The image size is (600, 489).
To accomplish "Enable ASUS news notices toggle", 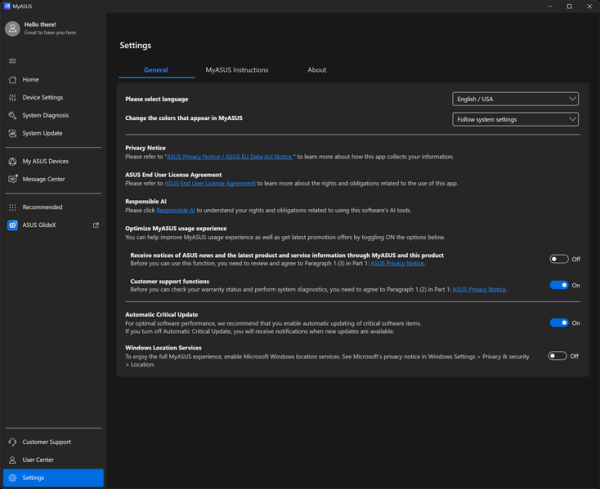I will tap(559, 259).
